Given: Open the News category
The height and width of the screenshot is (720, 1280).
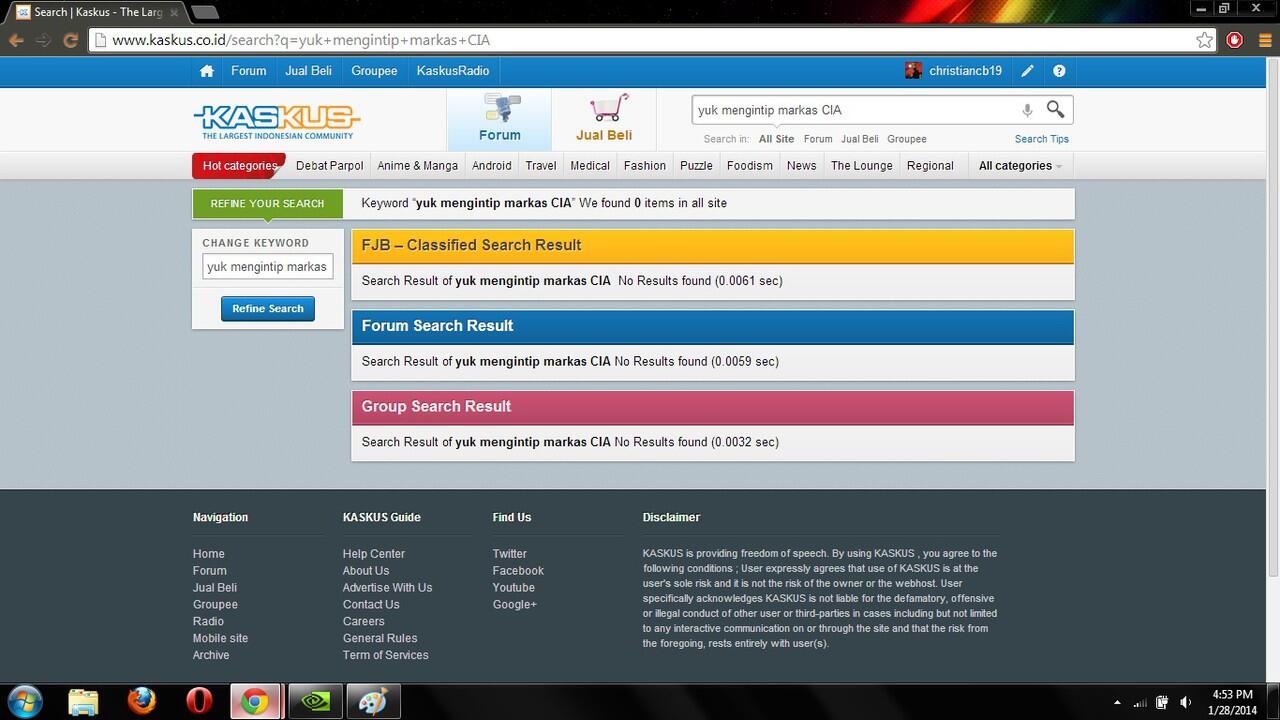Looking at the screenshot, I should coord(802,166).
